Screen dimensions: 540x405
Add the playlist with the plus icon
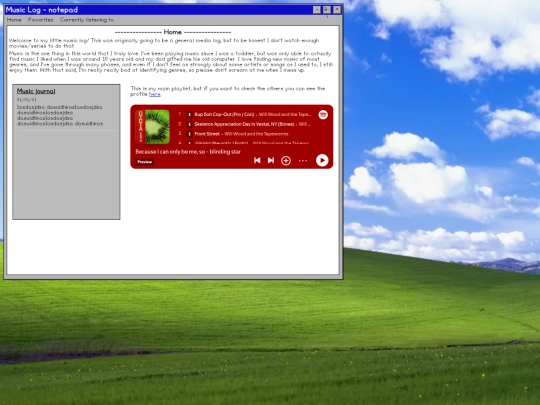coord(286,160)
